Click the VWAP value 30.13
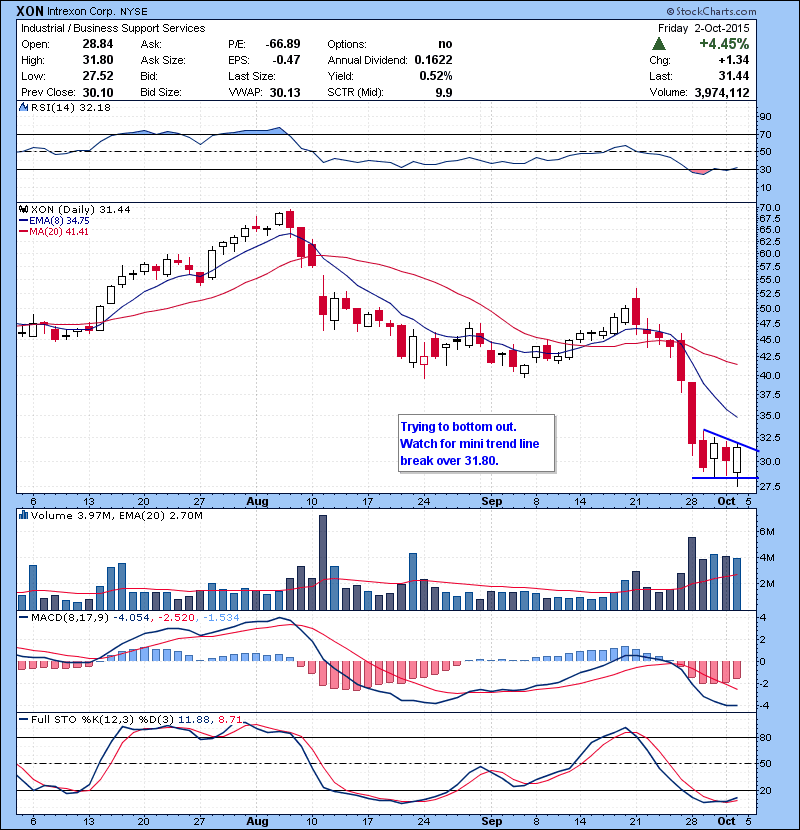 click(285, 92)
